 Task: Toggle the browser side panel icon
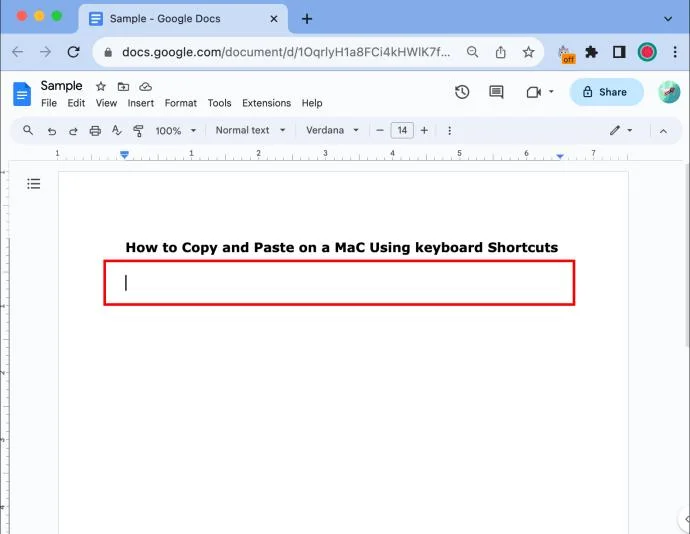[619, 52]
